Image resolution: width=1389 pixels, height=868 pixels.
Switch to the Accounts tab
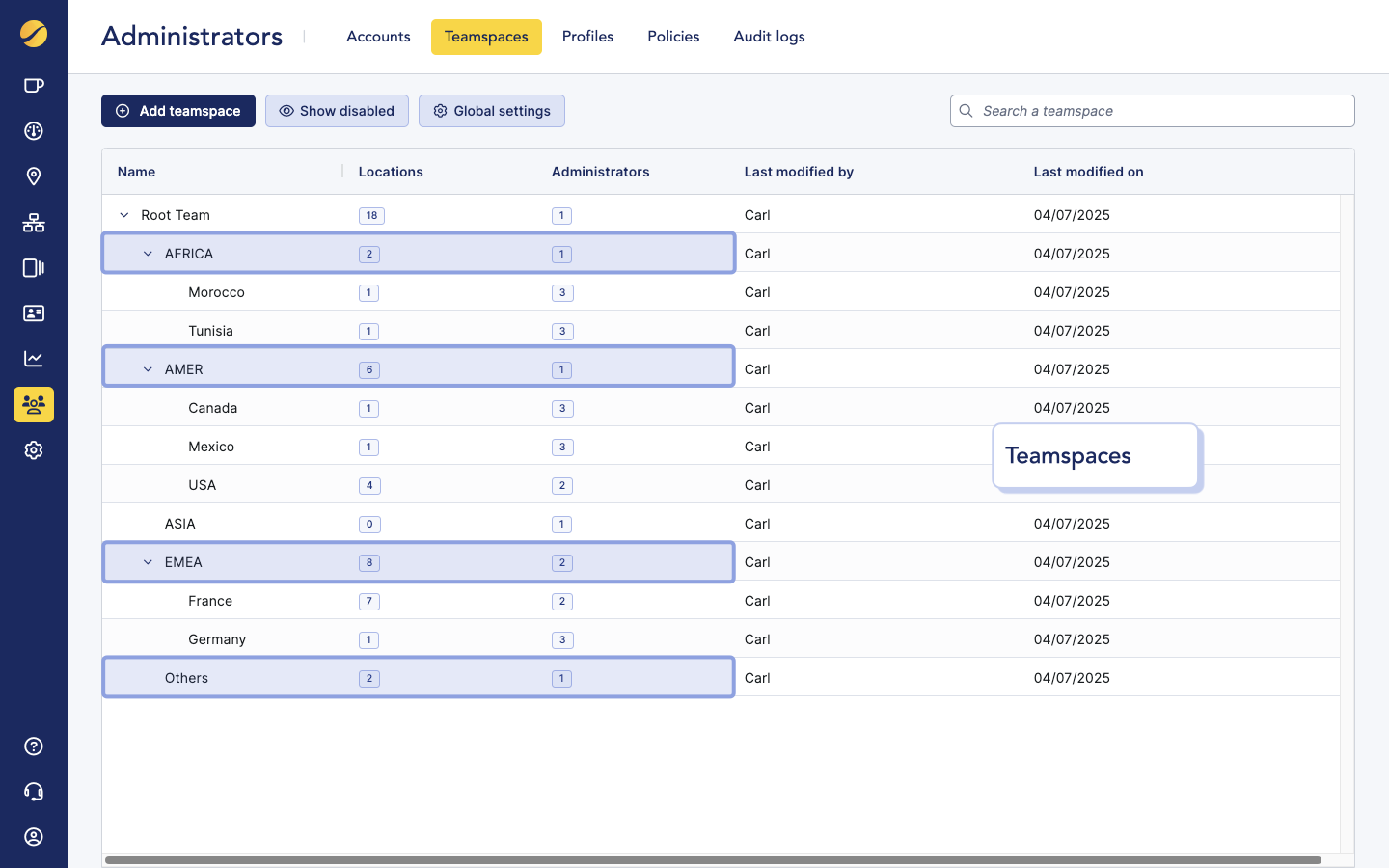point(378,36)
